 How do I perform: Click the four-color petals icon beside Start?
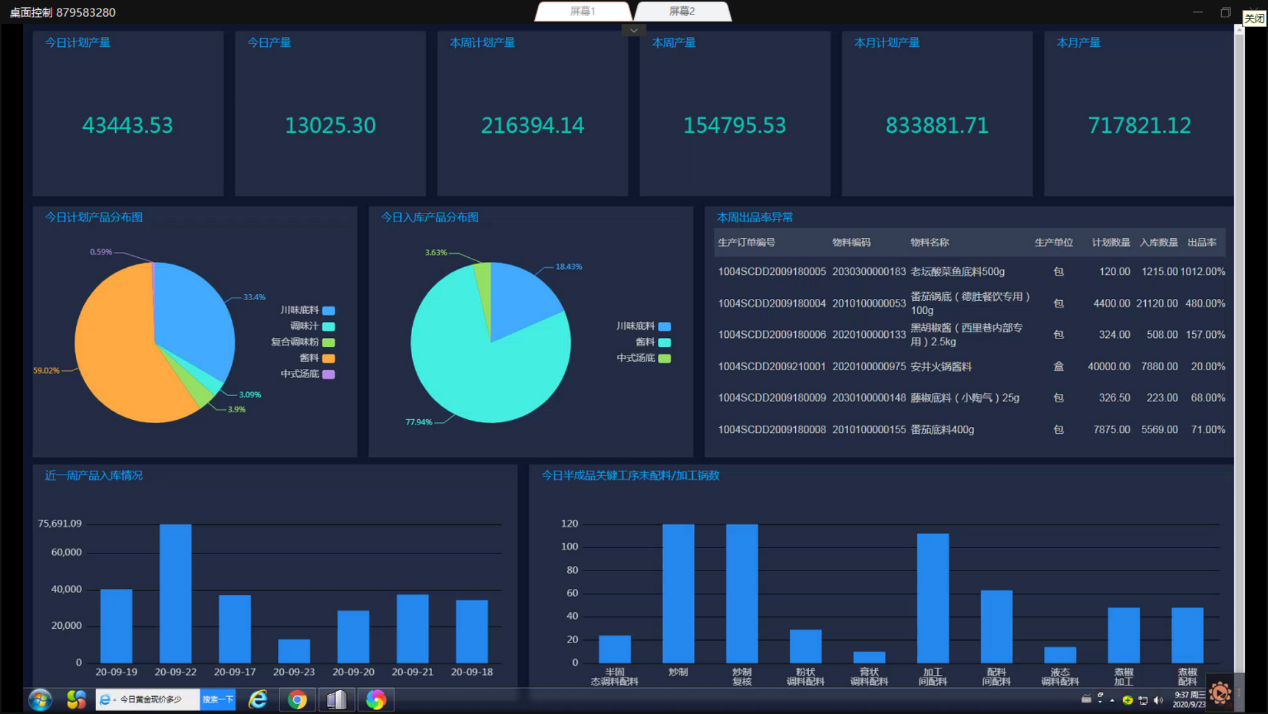pos(76,700)
